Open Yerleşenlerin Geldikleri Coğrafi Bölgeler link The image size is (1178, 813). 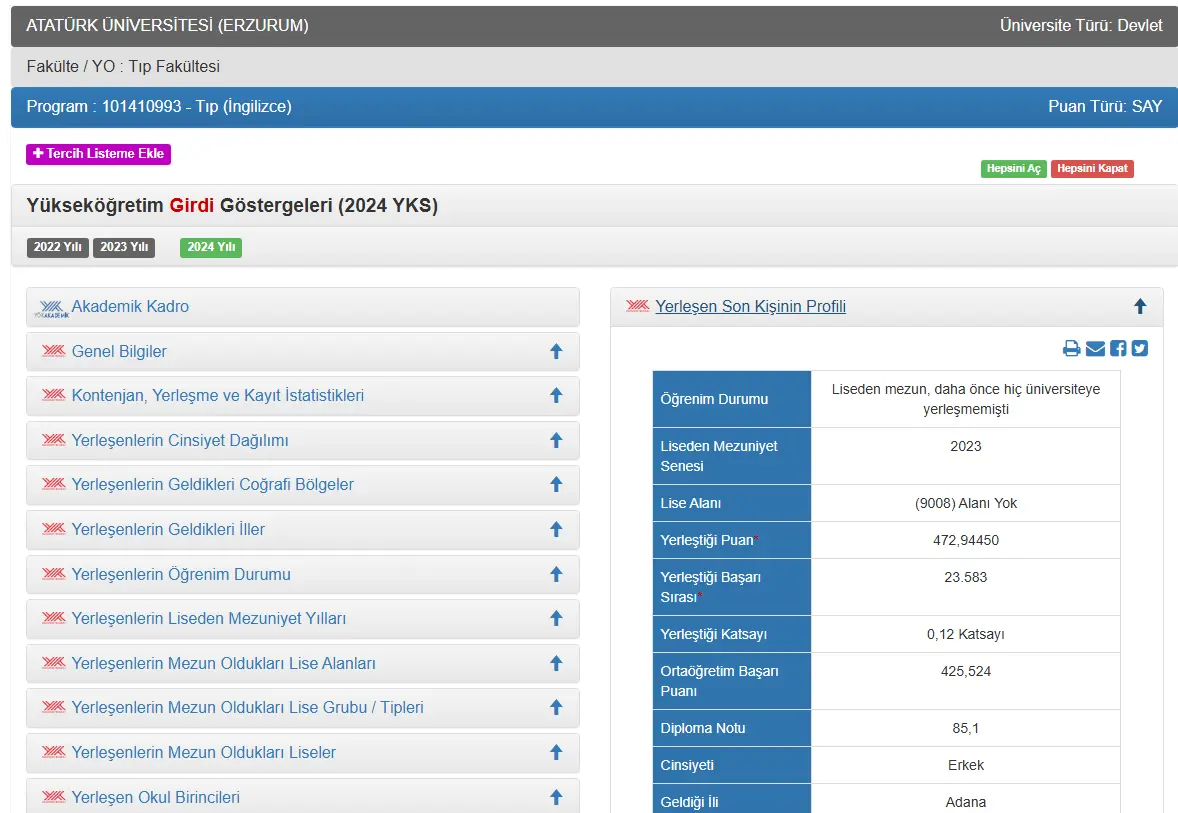tap(213, 485)
